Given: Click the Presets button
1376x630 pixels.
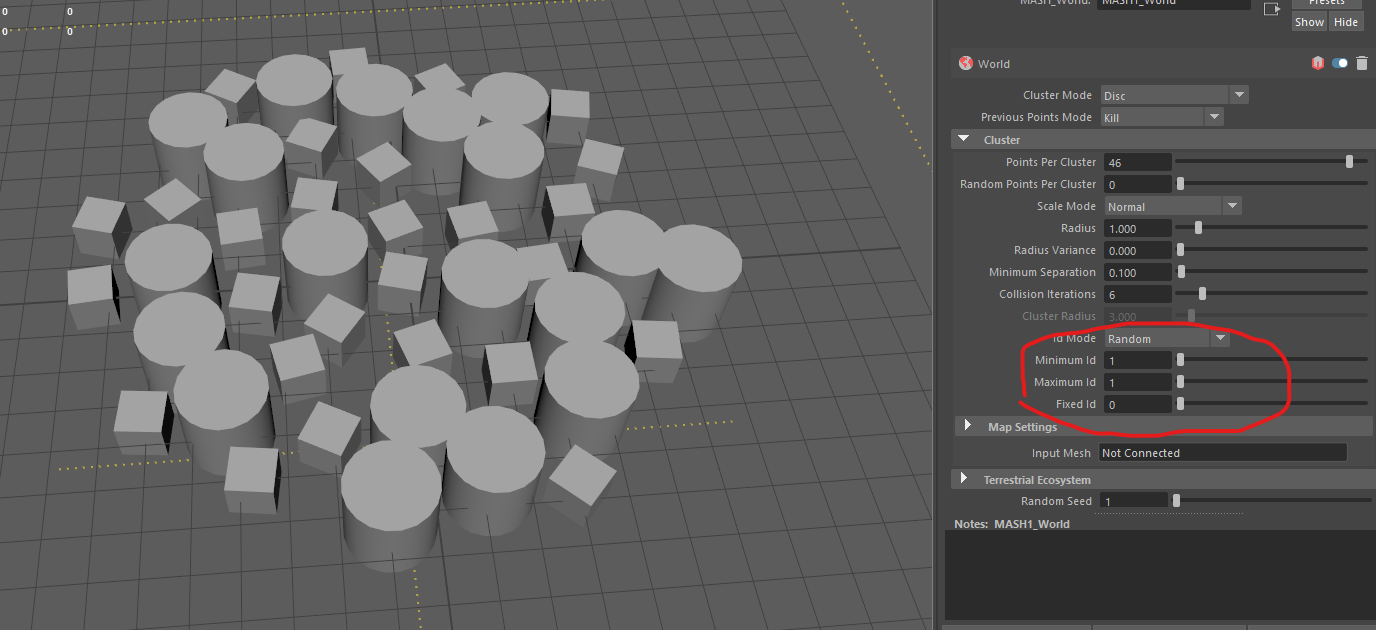Looking at the screenshot, I should pyautogui.click(x=1327, y=3).
